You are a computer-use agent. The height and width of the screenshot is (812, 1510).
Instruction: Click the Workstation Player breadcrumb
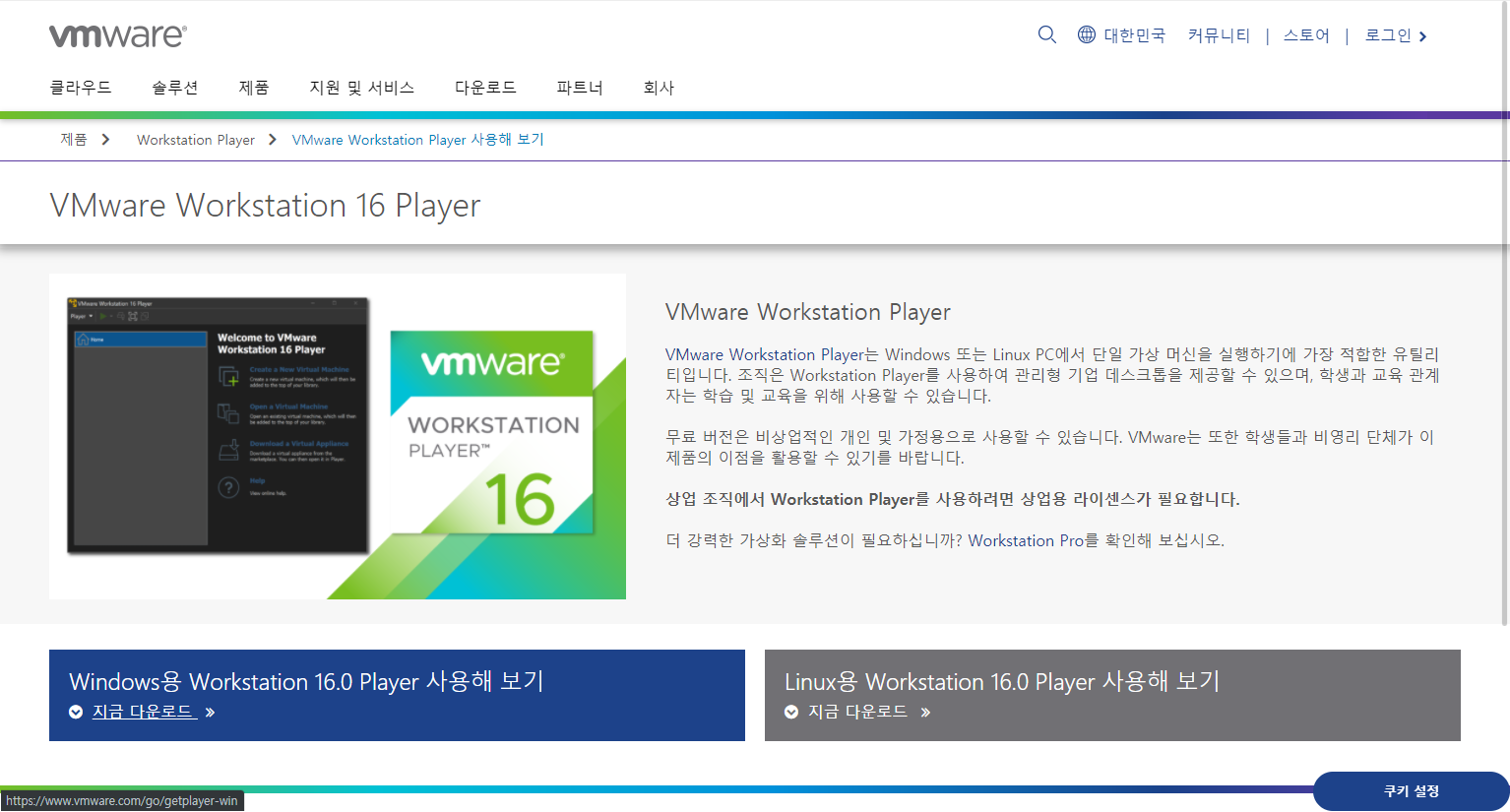click(196, 140)
